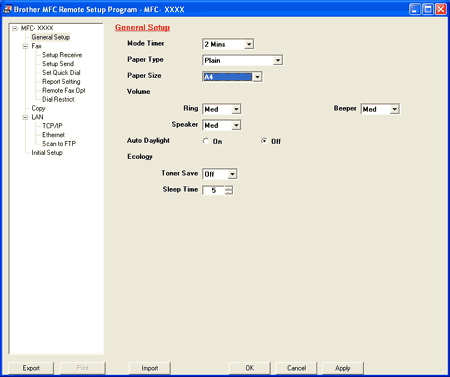Open Report Setting page
The height and width of the screenshot is (377, 450).
pos(61,82)
